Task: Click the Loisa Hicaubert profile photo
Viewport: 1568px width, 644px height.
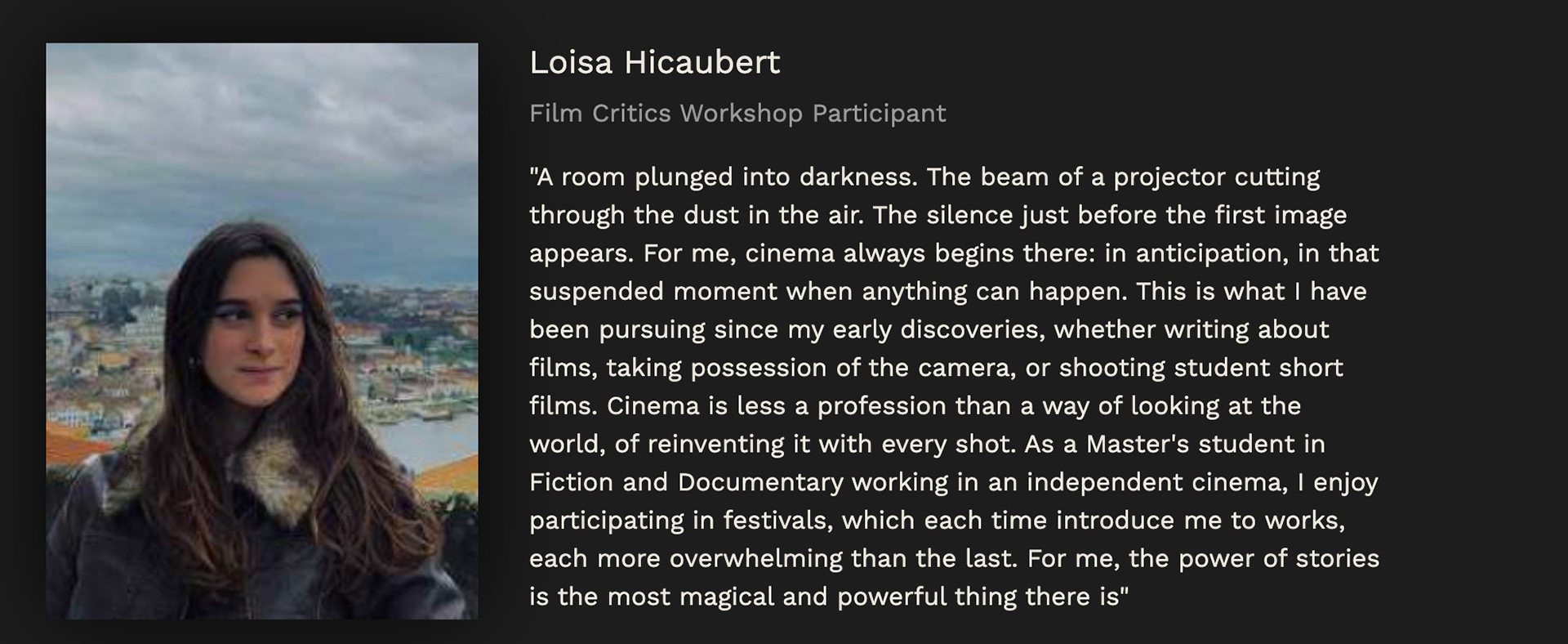Action: (x=261, y=331)
